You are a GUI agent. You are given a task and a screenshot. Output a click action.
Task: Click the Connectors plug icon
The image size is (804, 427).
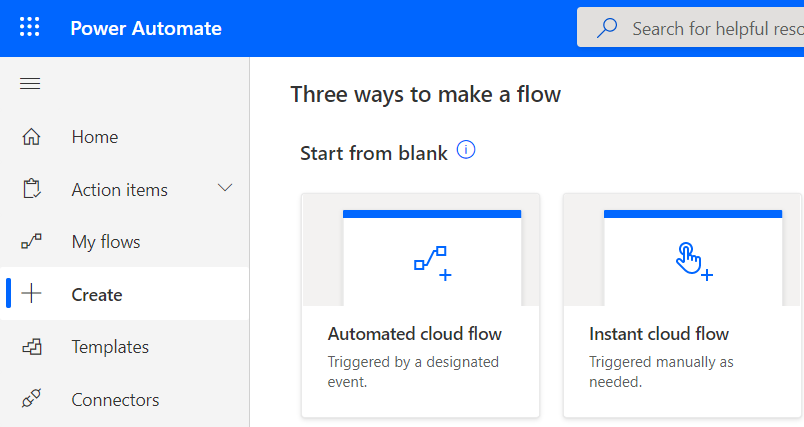click(31, 399)
